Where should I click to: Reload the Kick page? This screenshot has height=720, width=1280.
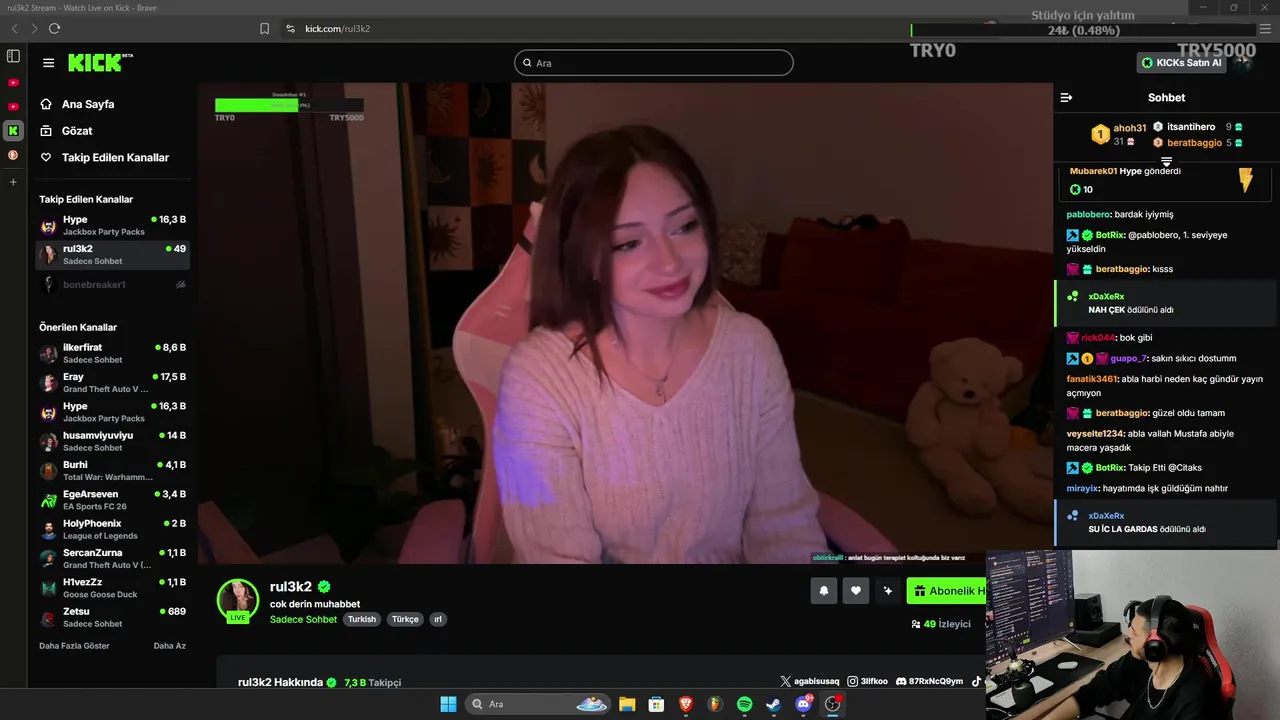point(54,29)
